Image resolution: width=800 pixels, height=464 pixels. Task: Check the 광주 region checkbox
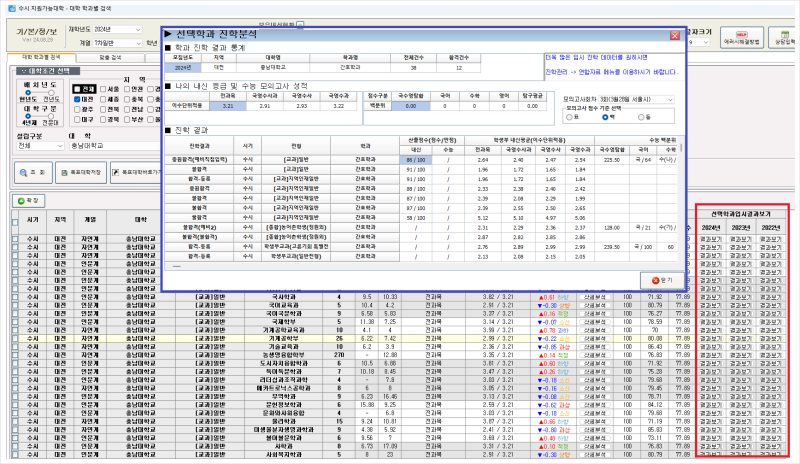tap(77, 109)
